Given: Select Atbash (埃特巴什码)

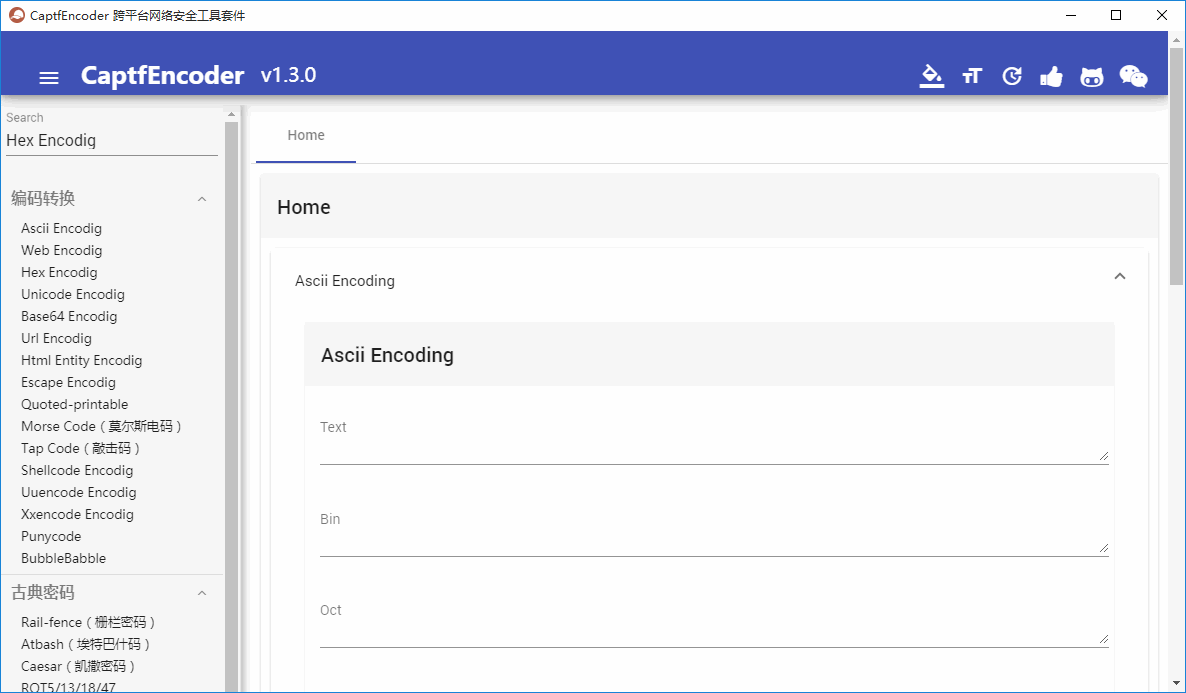Looking at the screenshot, I should click(x=86, y=644).
